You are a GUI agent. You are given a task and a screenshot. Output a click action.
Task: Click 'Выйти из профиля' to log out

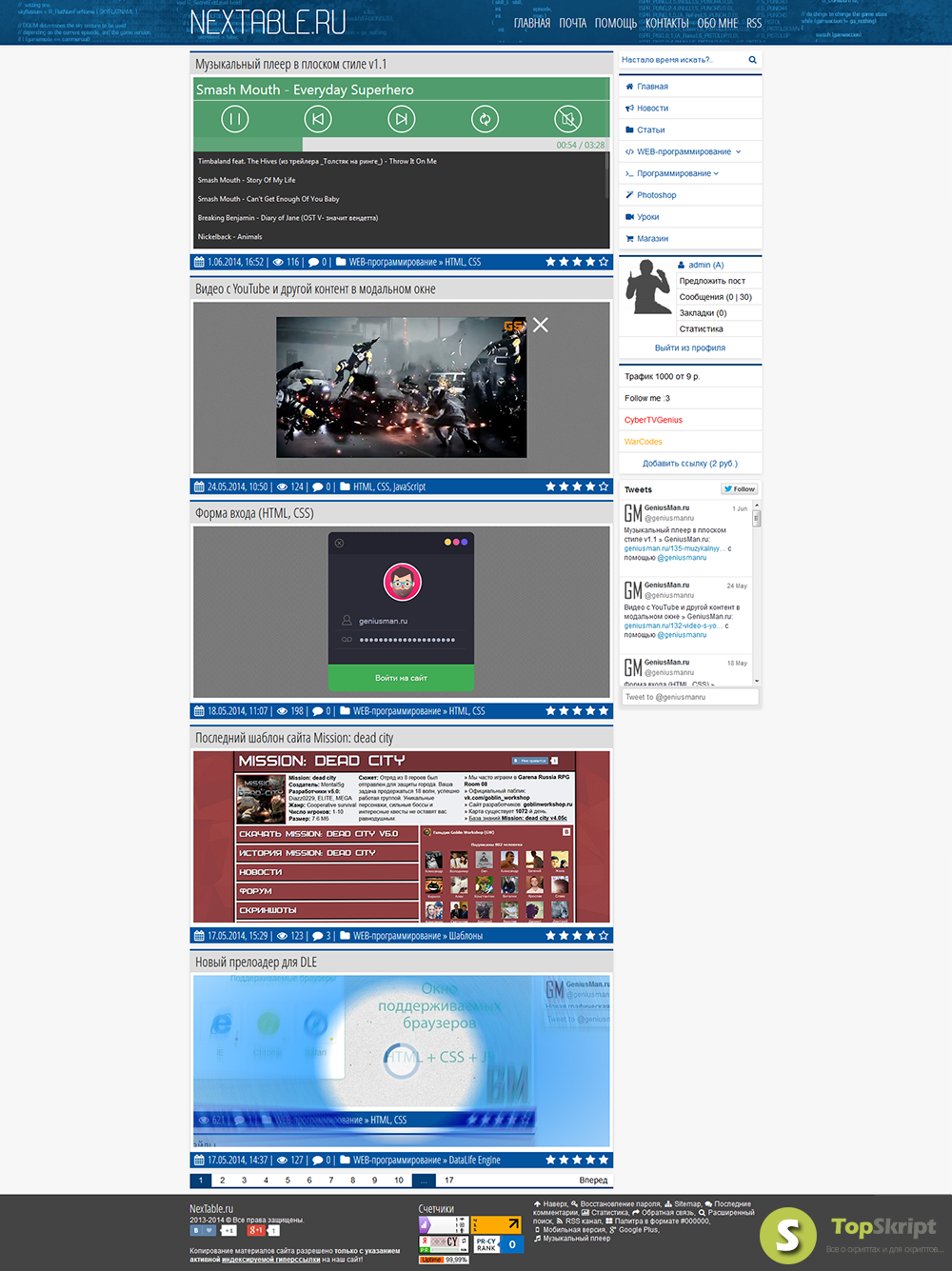pos(690,348)
